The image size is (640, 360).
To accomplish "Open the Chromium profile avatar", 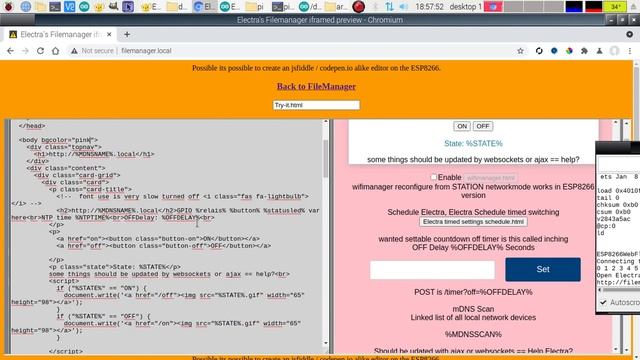I will [x=614, y=51].
